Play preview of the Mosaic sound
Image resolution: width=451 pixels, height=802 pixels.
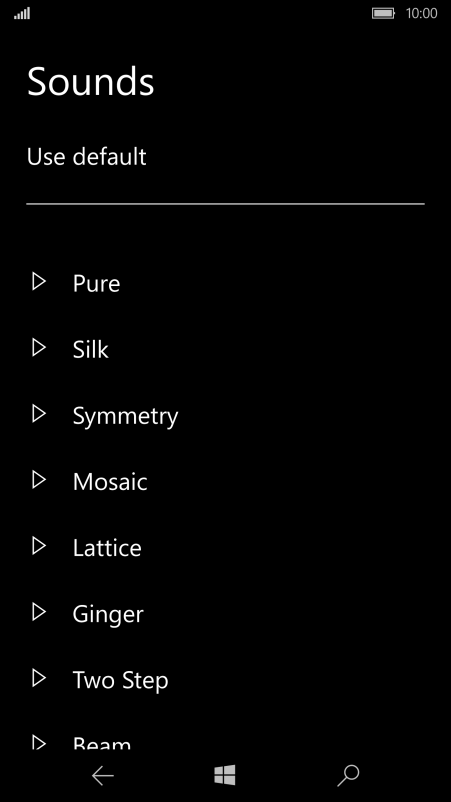[39, 480]
